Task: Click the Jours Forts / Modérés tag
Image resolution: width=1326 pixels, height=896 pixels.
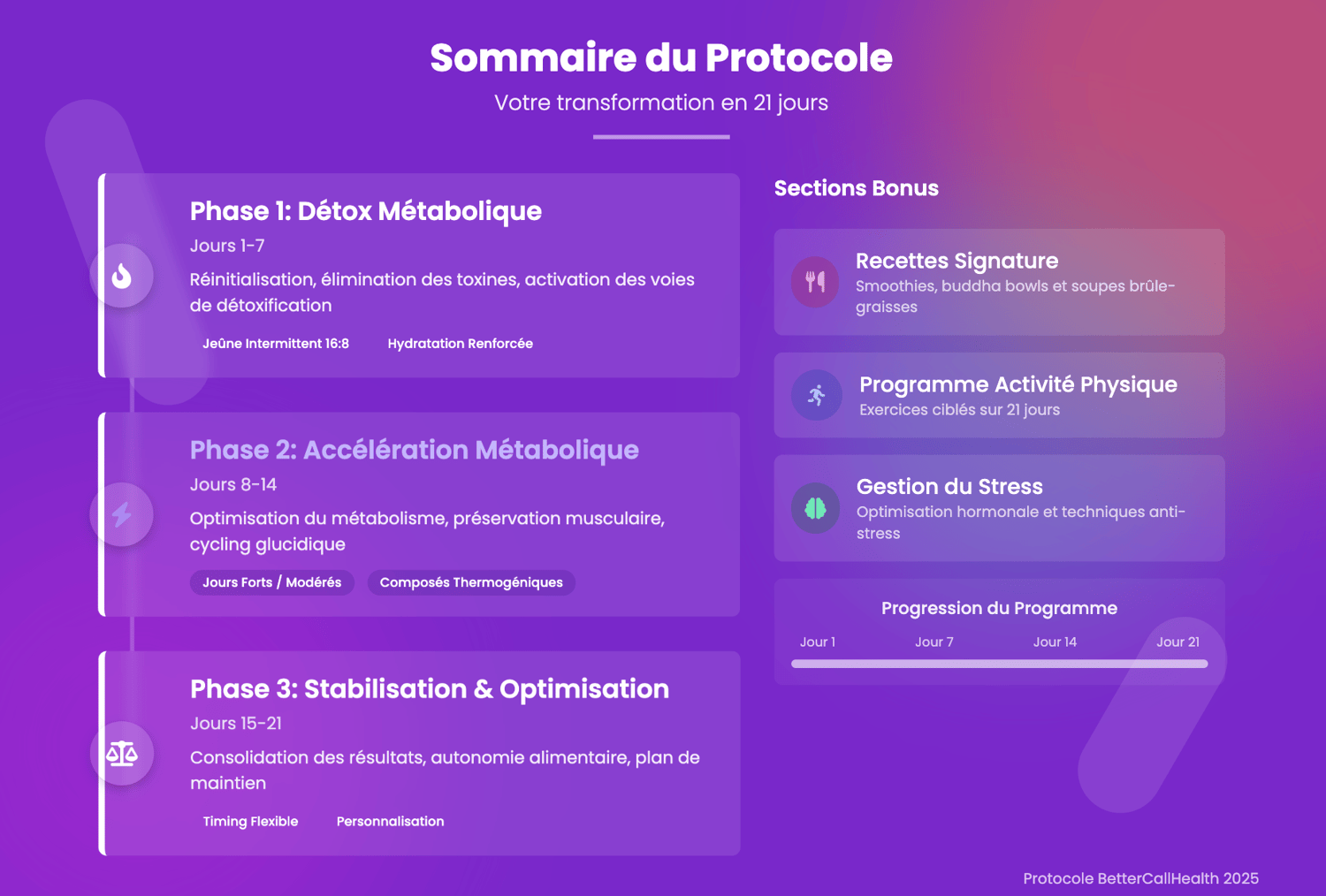Action: tap(272, 582)
